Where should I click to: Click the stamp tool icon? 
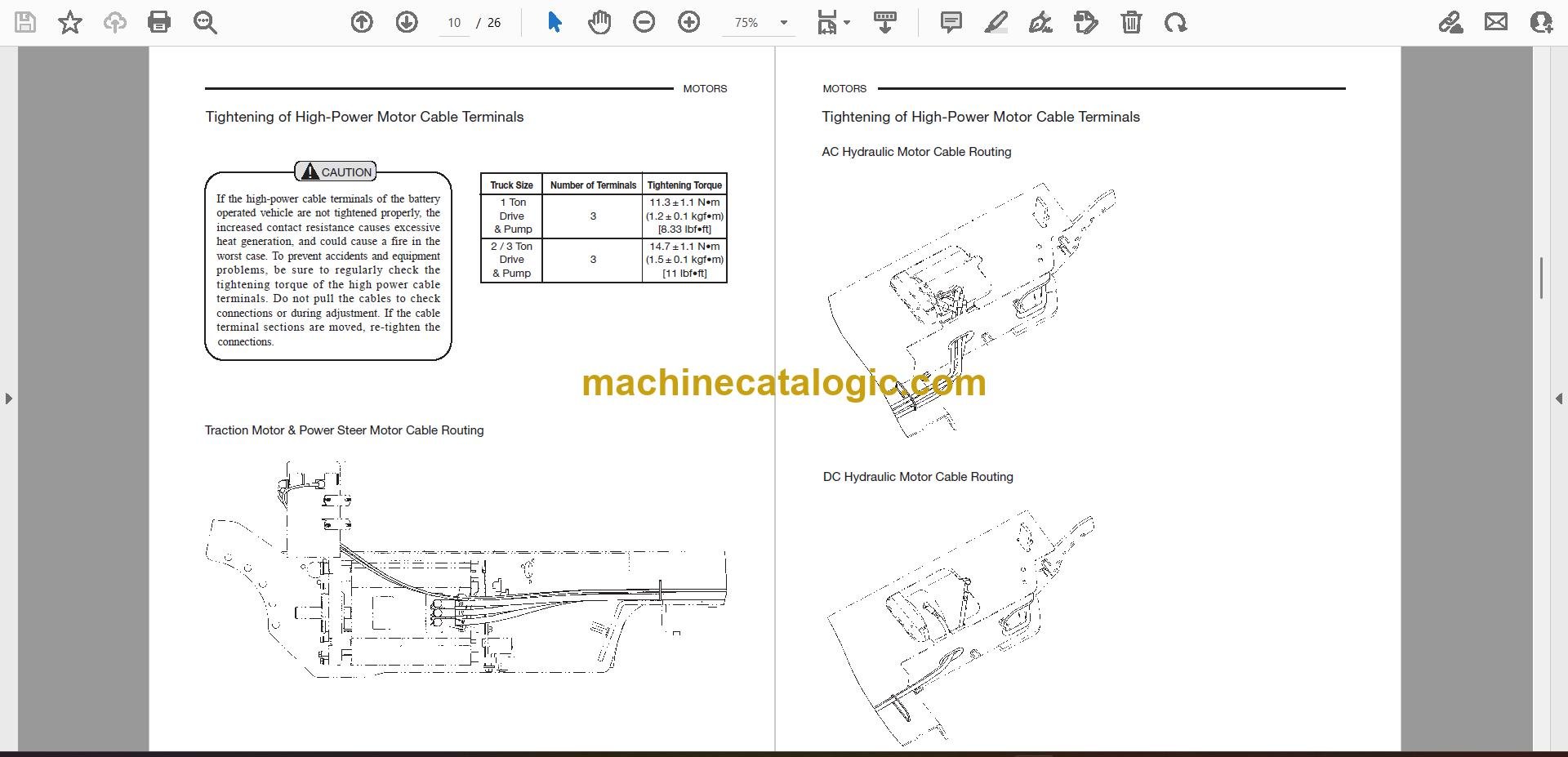pyautogui.click(x=1086, y=22)
